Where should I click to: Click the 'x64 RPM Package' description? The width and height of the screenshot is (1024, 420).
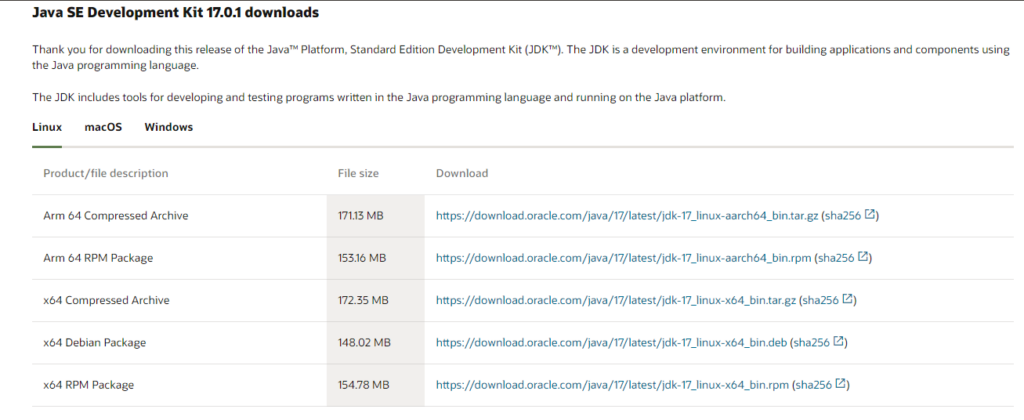click(89, 385)
